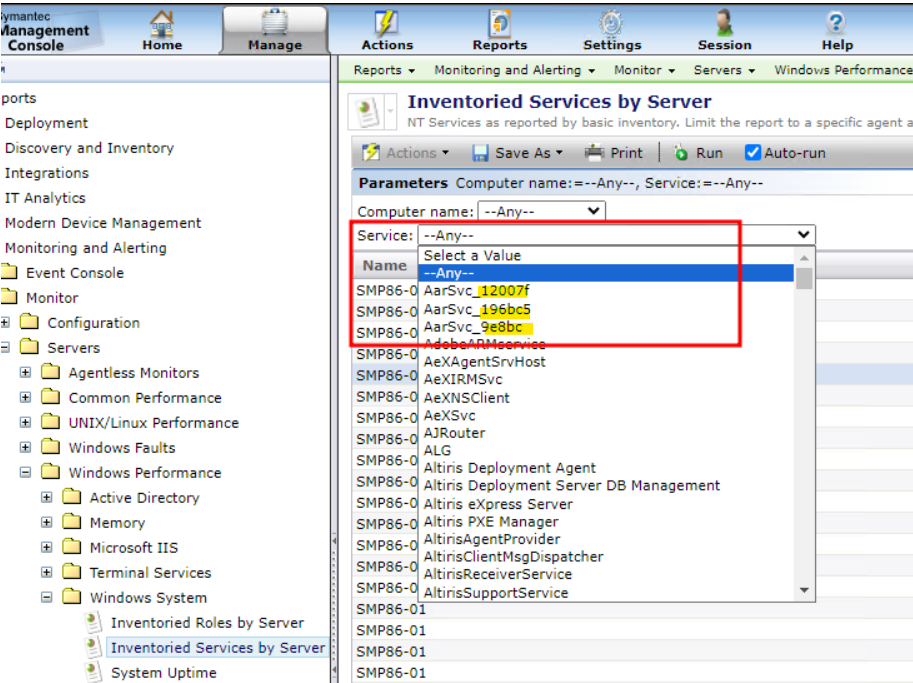Open the Reports icon in top bar

coord(500,23)
